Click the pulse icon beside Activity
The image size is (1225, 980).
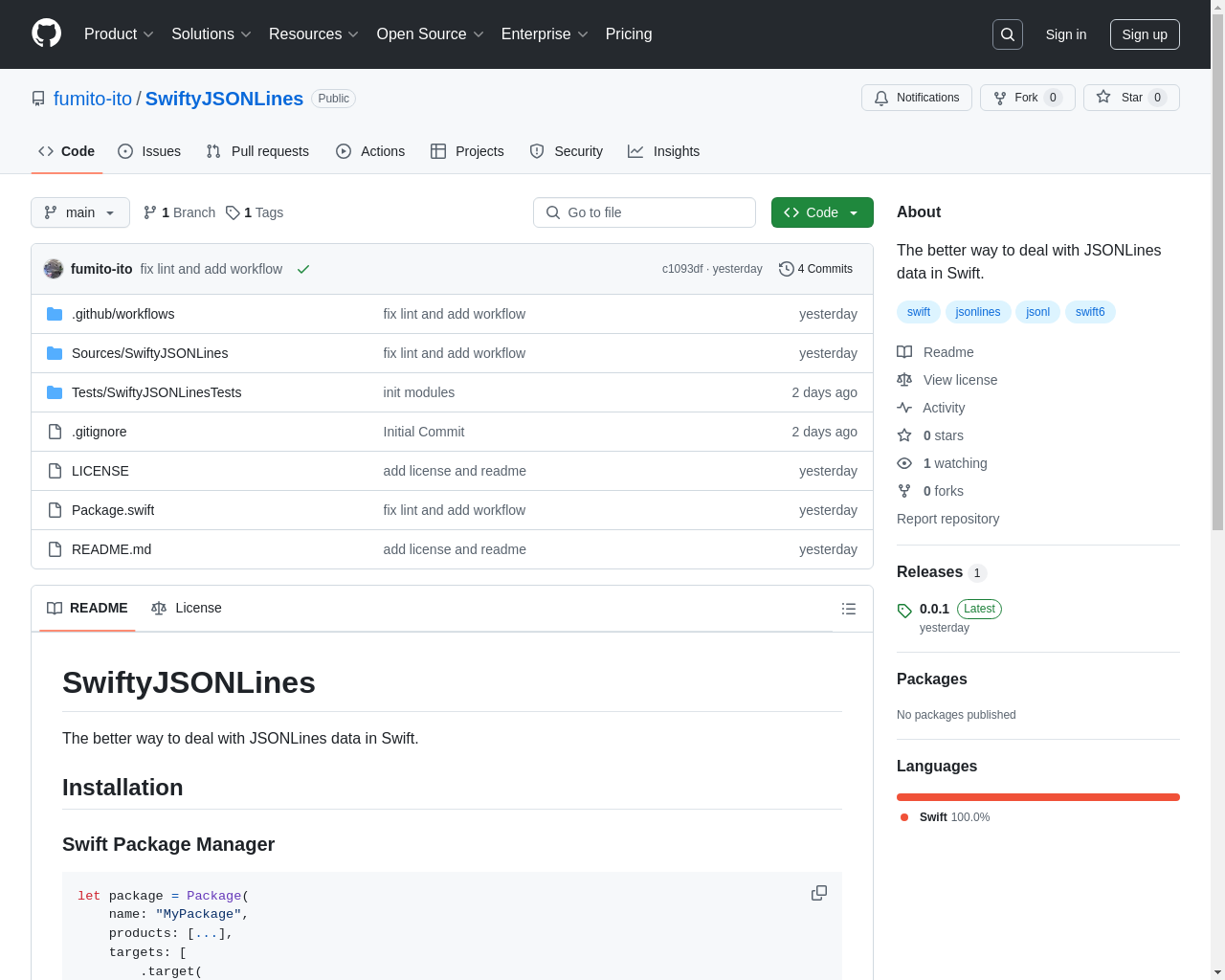click(x=904, y=408)
